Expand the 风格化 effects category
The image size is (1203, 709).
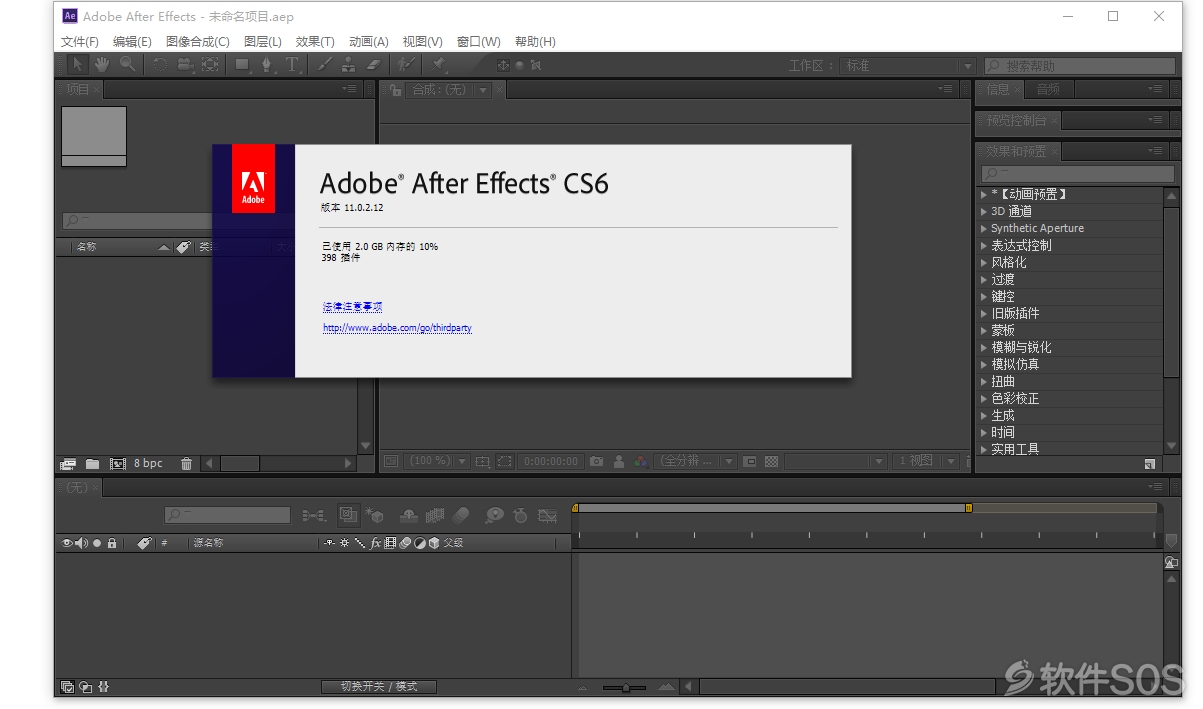[984, 263]
